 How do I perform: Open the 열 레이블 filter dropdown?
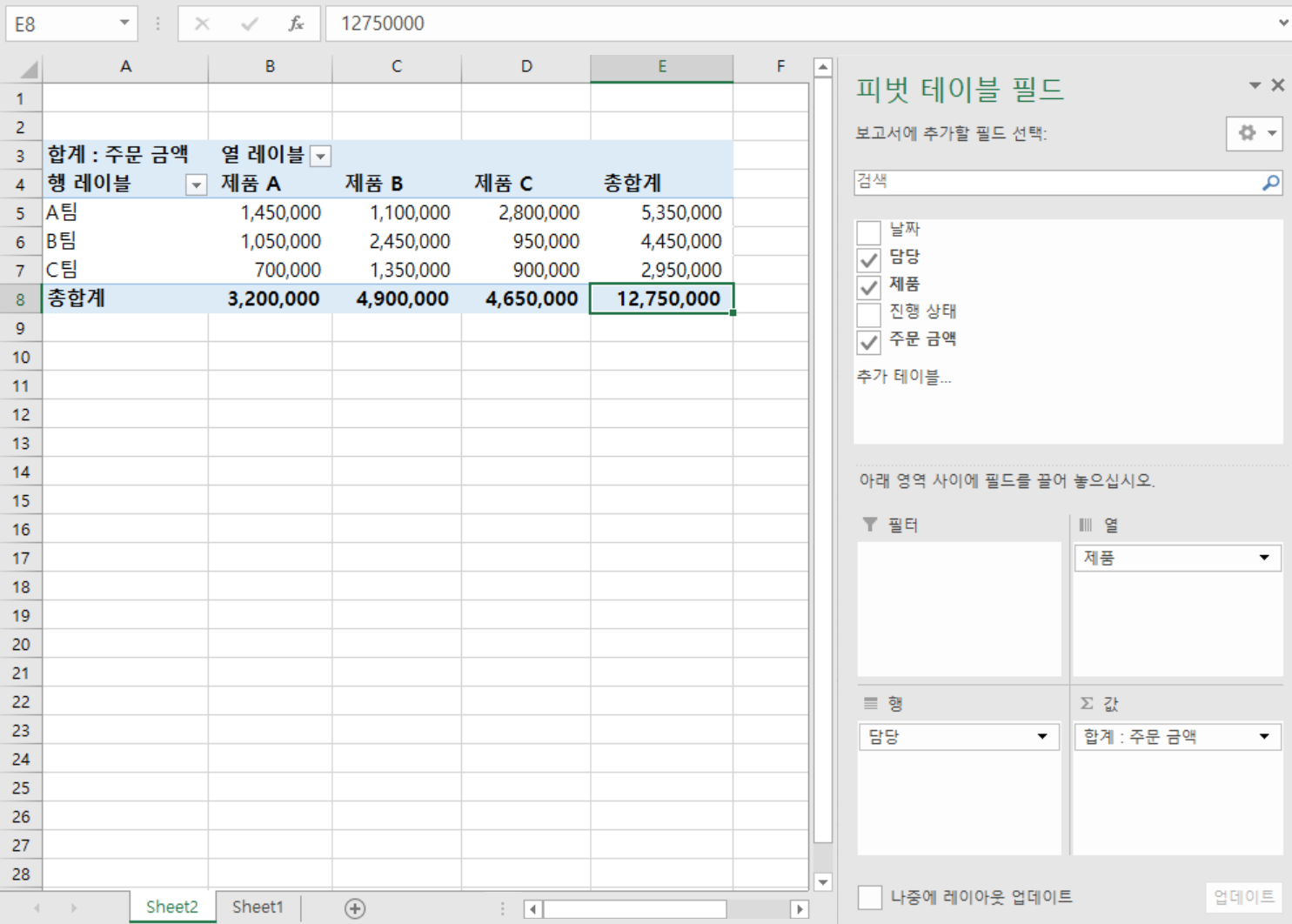[x=321, y=157]
